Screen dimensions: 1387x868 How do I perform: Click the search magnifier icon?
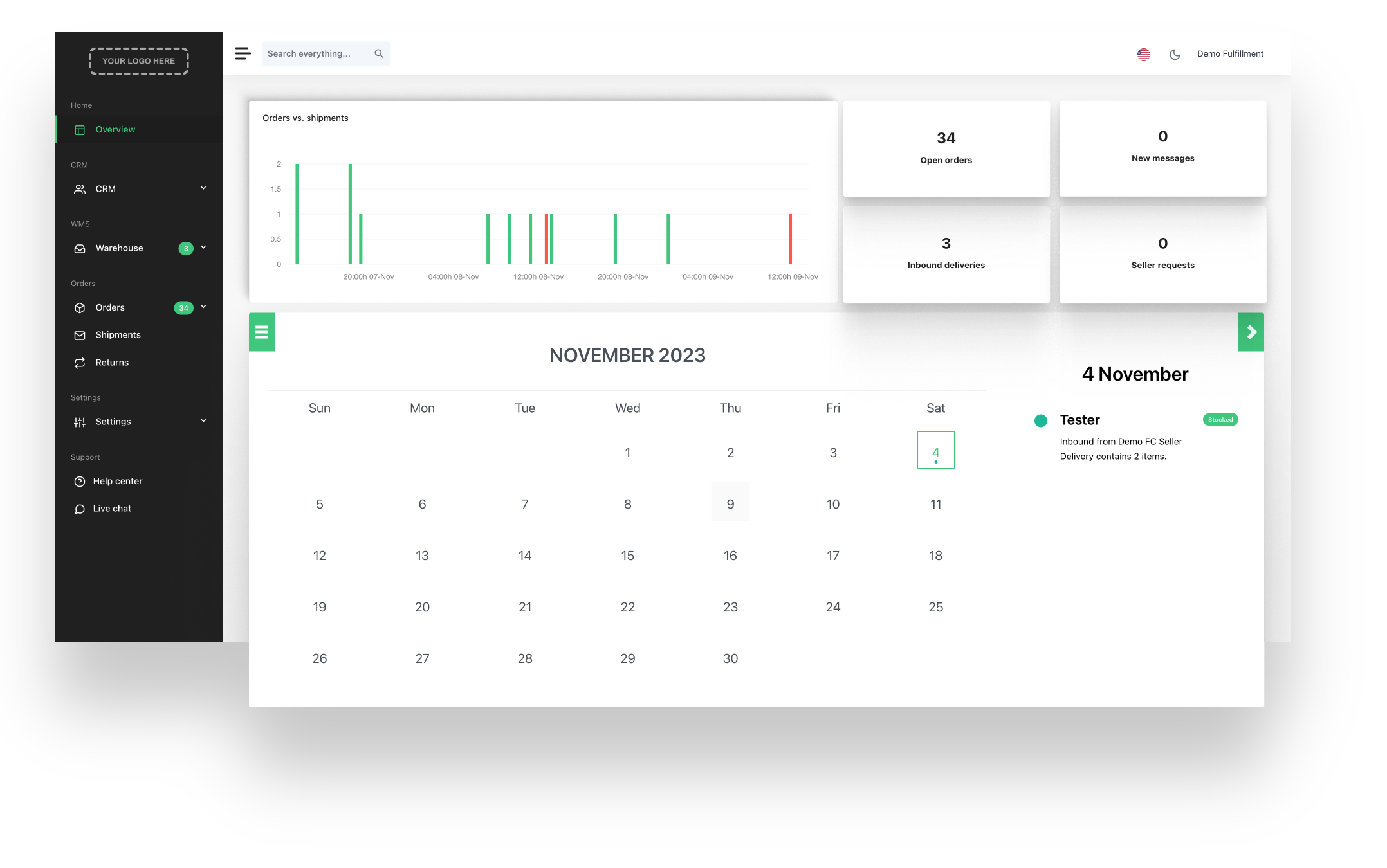[379, 53]
